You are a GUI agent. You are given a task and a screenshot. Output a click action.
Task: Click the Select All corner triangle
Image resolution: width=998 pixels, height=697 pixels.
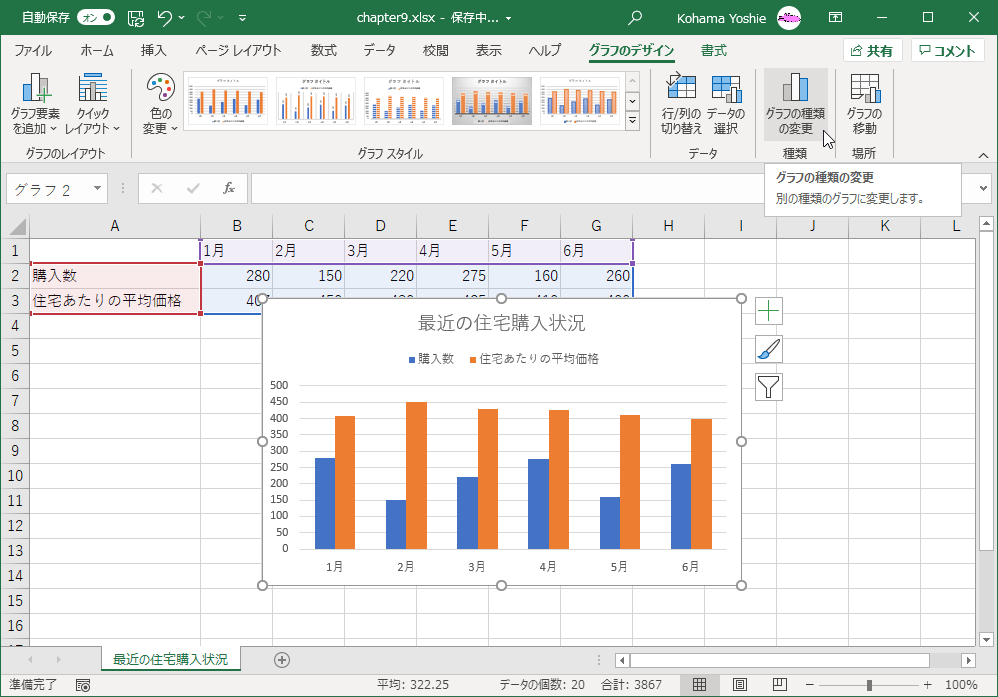pos(17,226)
